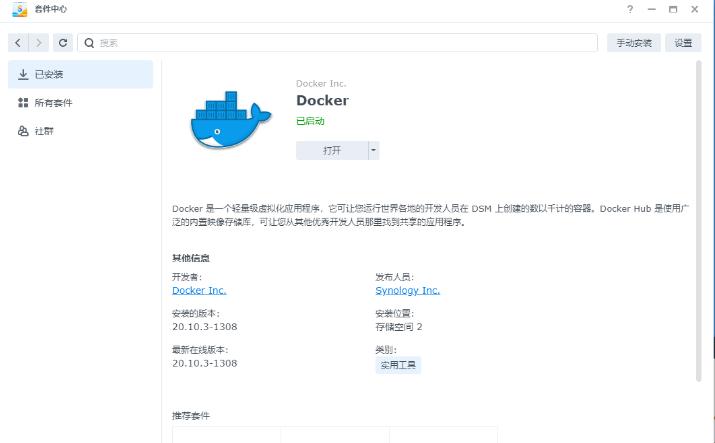Click installed version 20.10.3-1308 value
Viewport: 715px width, 443px height.
pyautogui.click(x=205, y=327)
